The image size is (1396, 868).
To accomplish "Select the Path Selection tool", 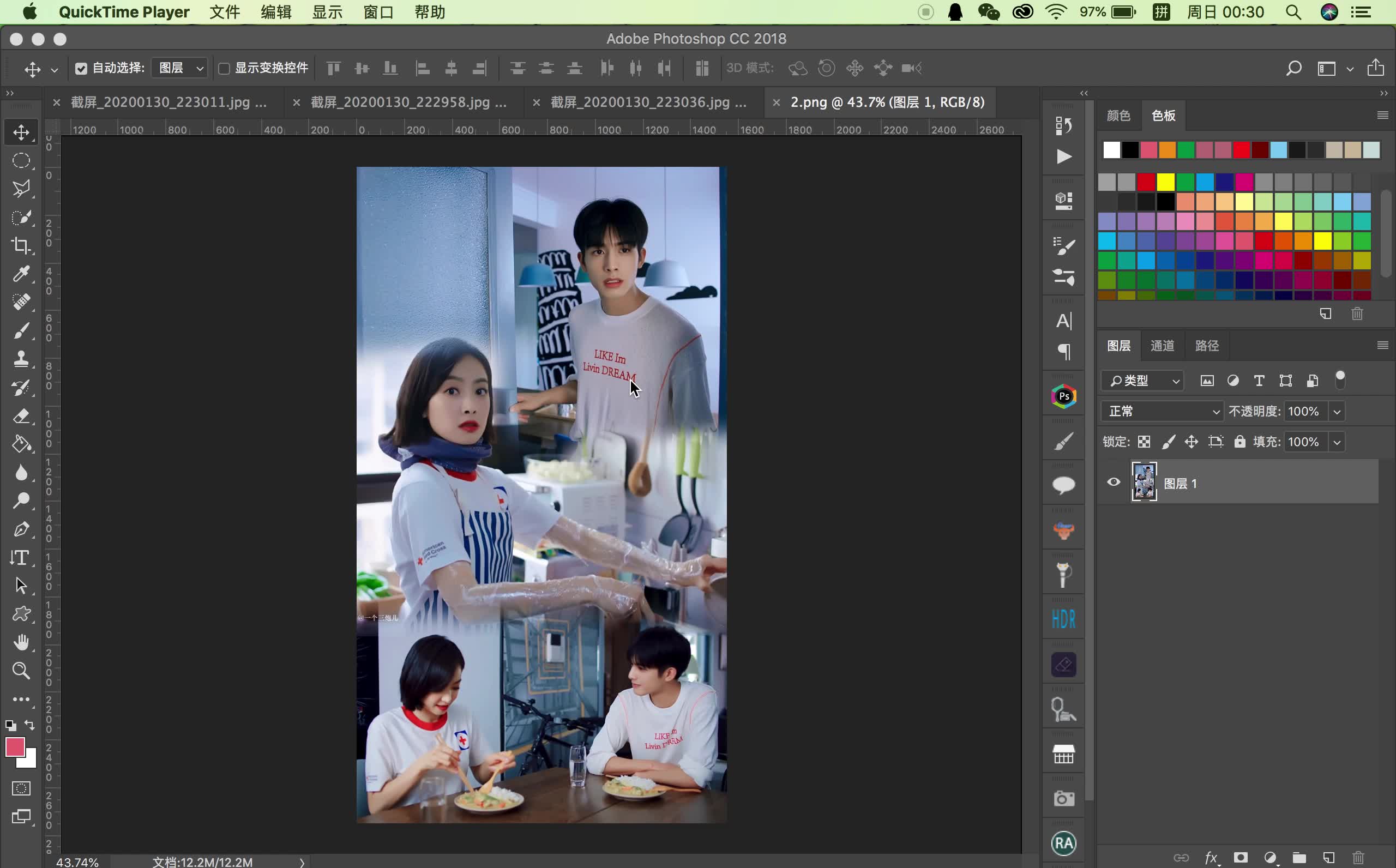I will click(21, 586).
